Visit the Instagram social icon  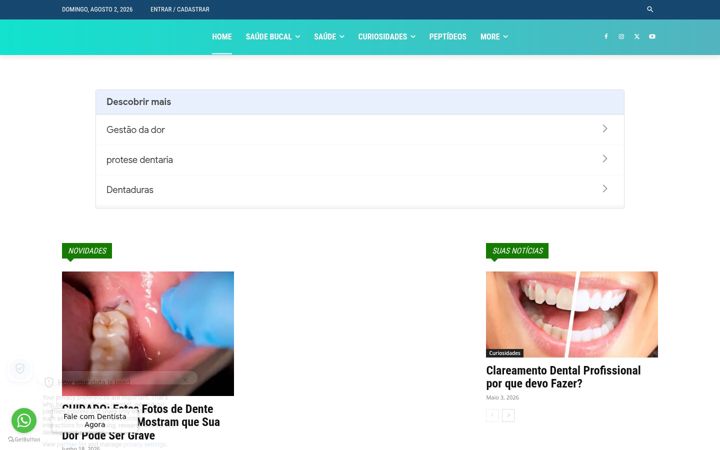point(621,36)
